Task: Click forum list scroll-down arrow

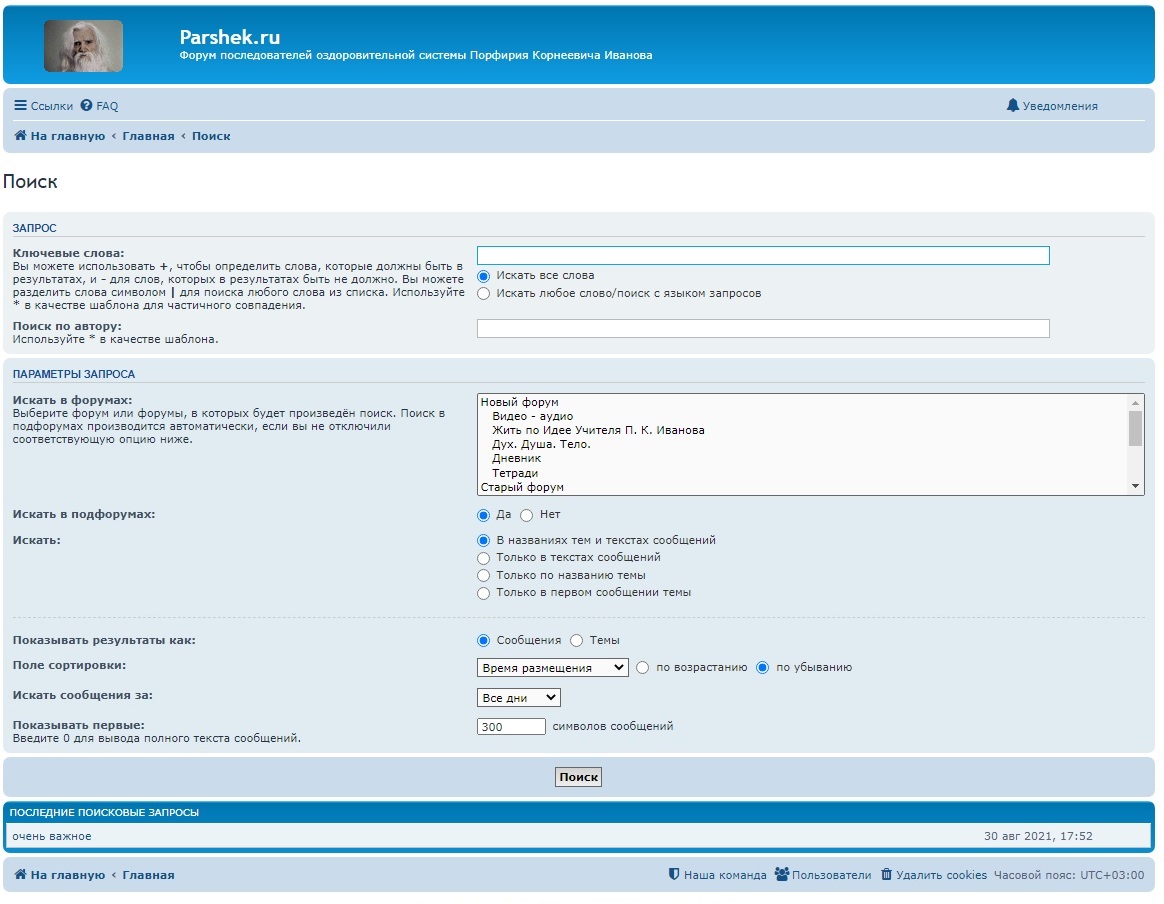Action: coord(1135,486)
